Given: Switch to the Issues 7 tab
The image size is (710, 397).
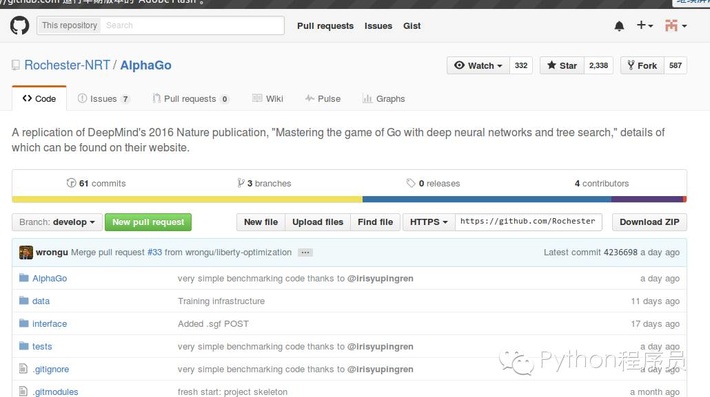Looking at the screenshot, I should [103, 99].
